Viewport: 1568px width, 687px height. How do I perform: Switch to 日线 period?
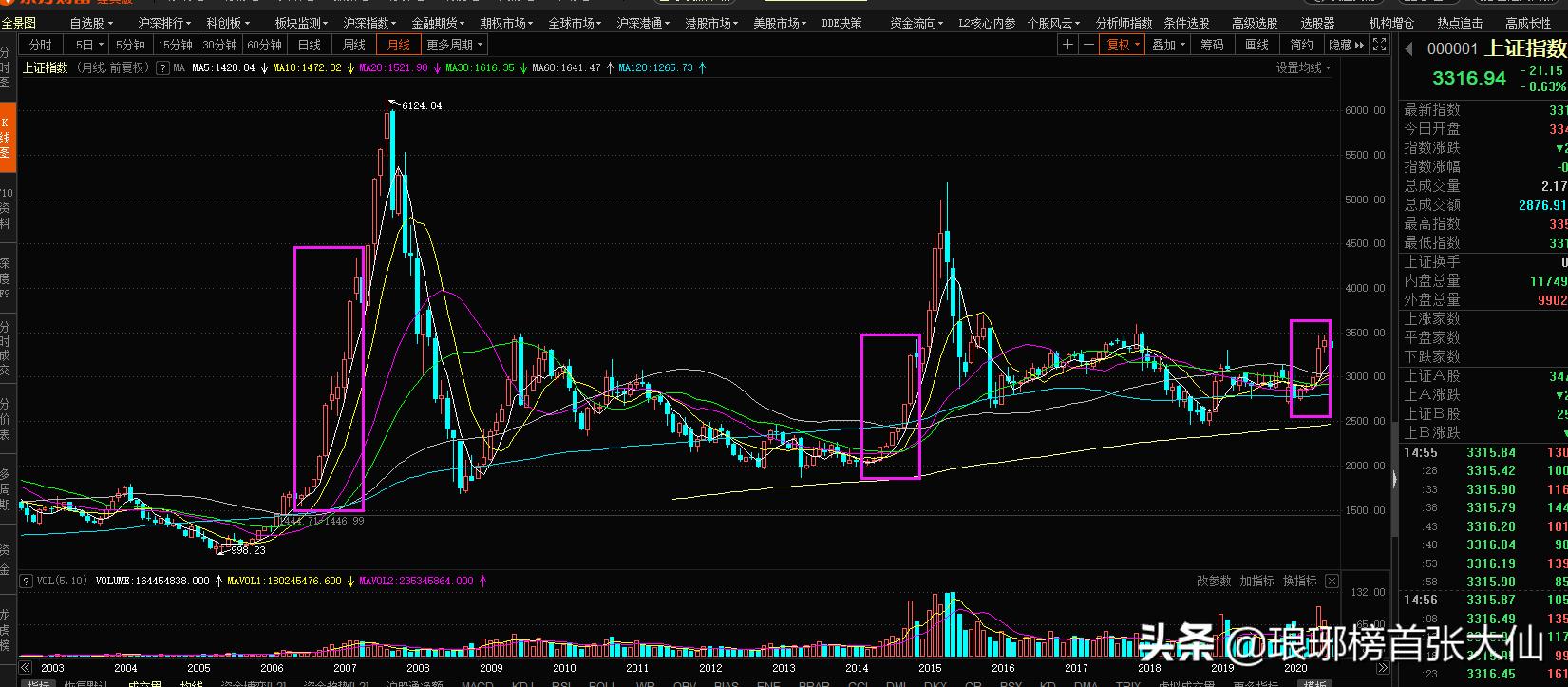tap(309, 45)
